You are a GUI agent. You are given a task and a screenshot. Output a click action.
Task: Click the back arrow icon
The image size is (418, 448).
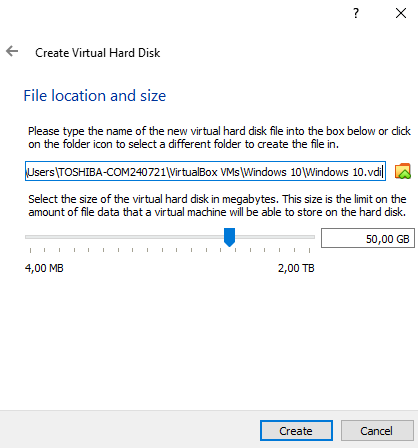pos(12,51)
